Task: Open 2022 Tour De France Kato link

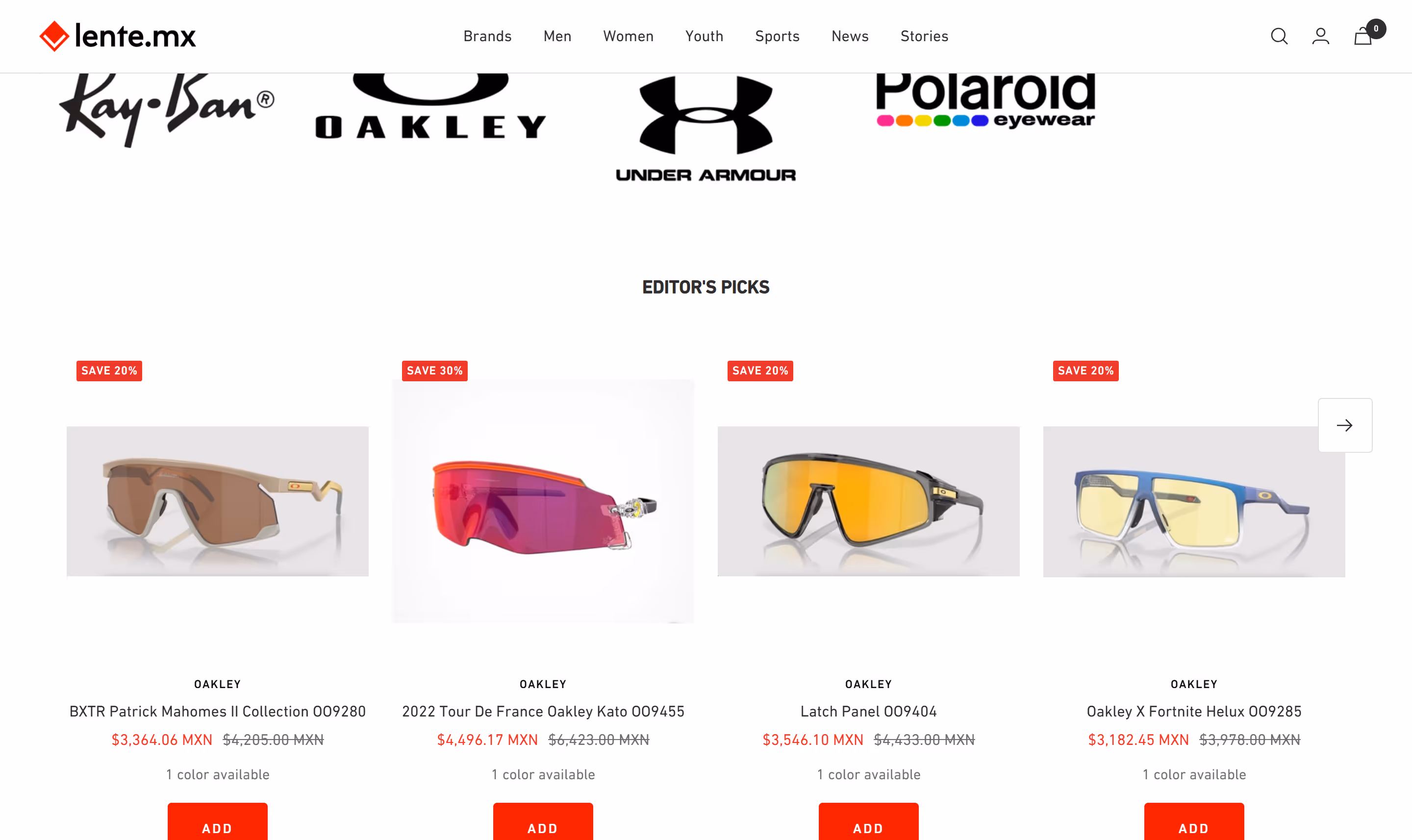Action: coord(543,712)
